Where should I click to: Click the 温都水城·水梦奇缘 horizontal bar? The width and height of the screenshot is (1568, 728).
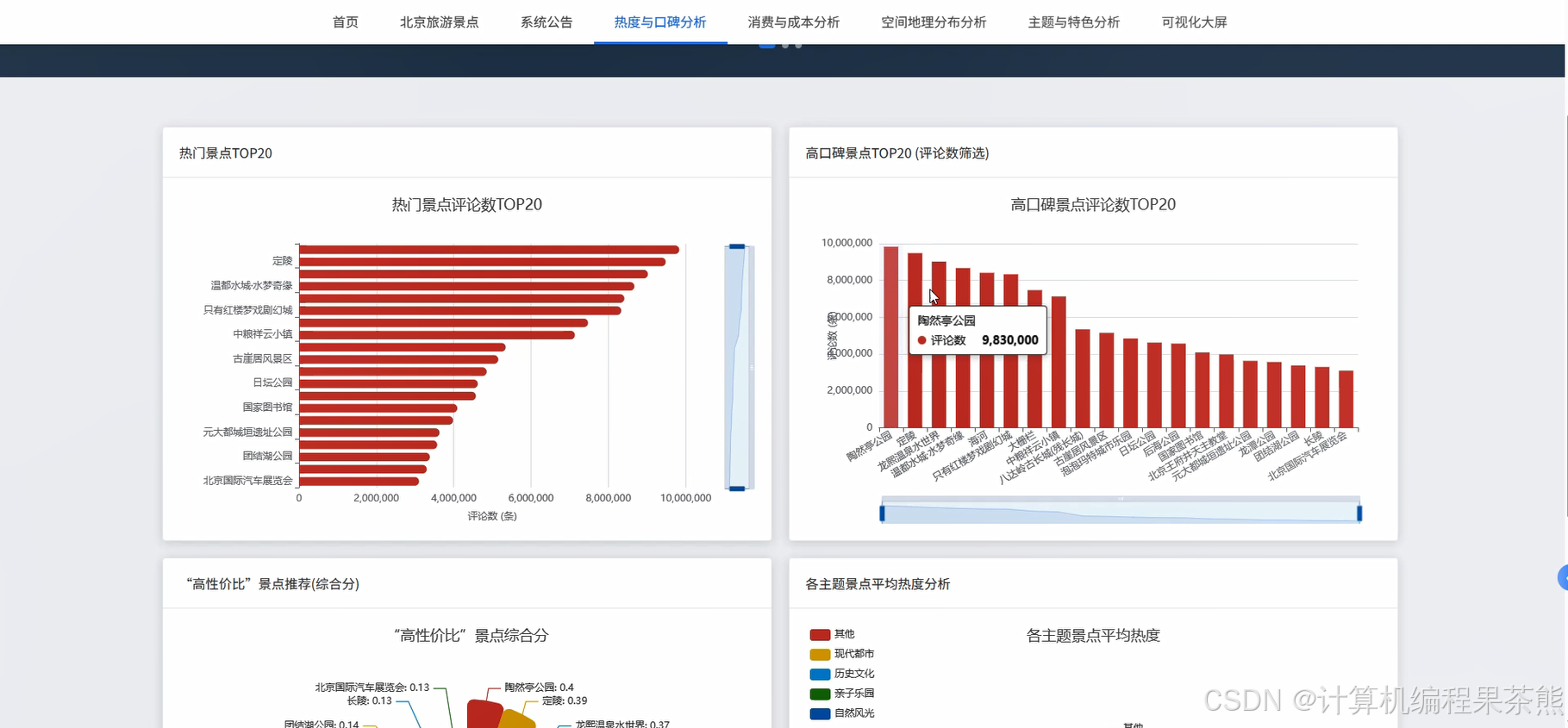pos(466,286)
